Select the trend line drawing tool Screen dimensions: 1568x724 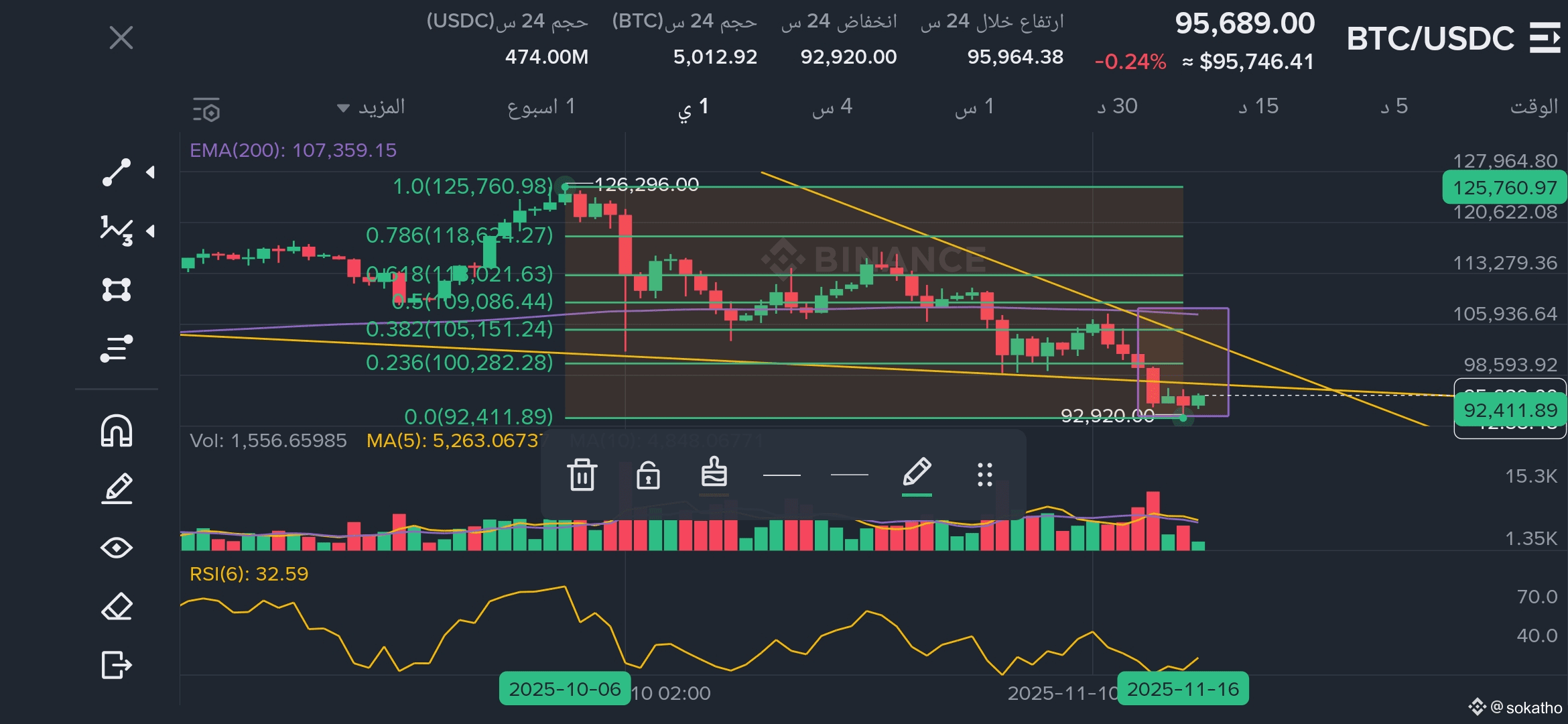click(116, 172)
